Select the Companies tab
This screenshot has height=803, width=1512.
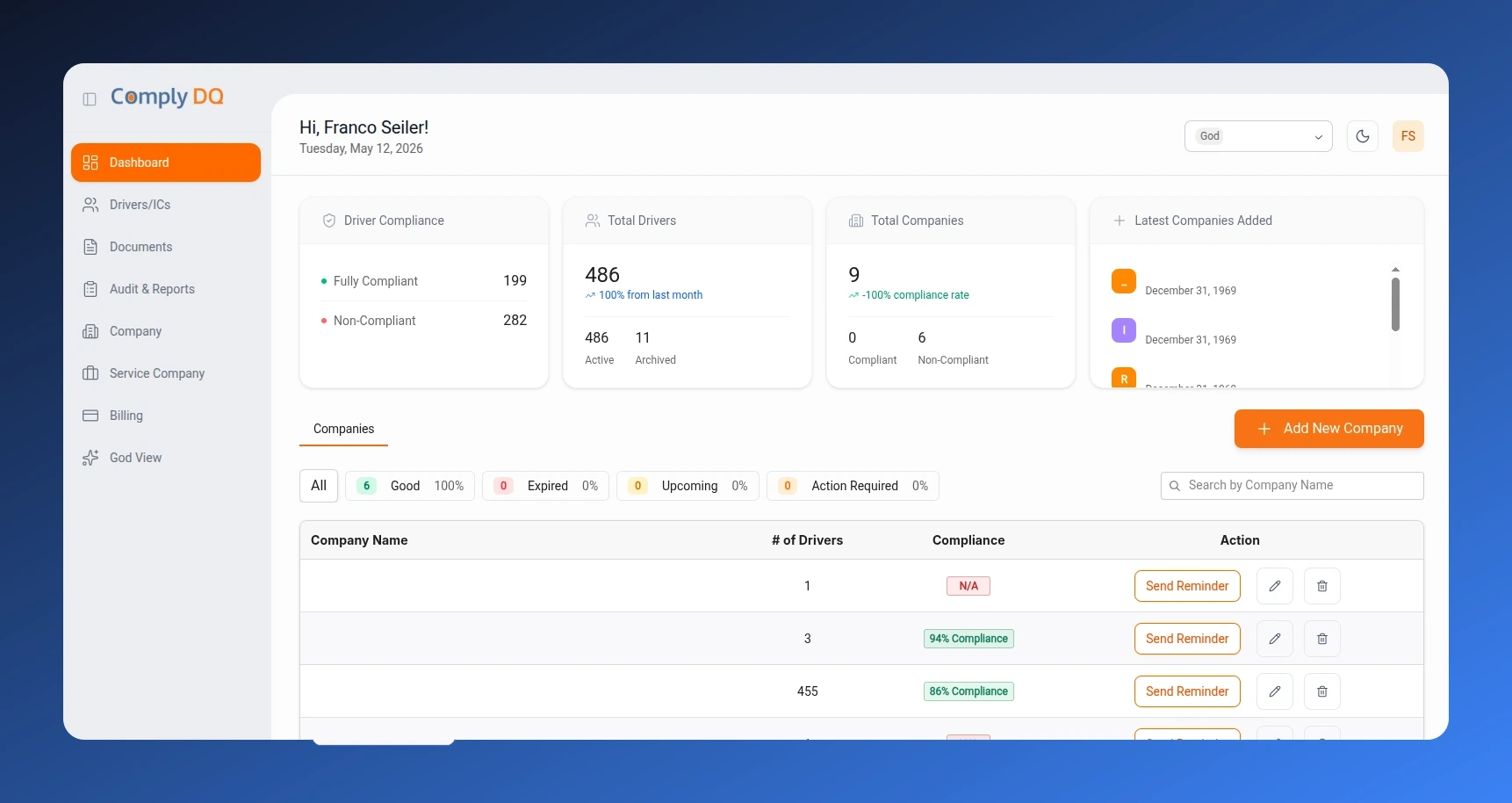tap(344, 429)
